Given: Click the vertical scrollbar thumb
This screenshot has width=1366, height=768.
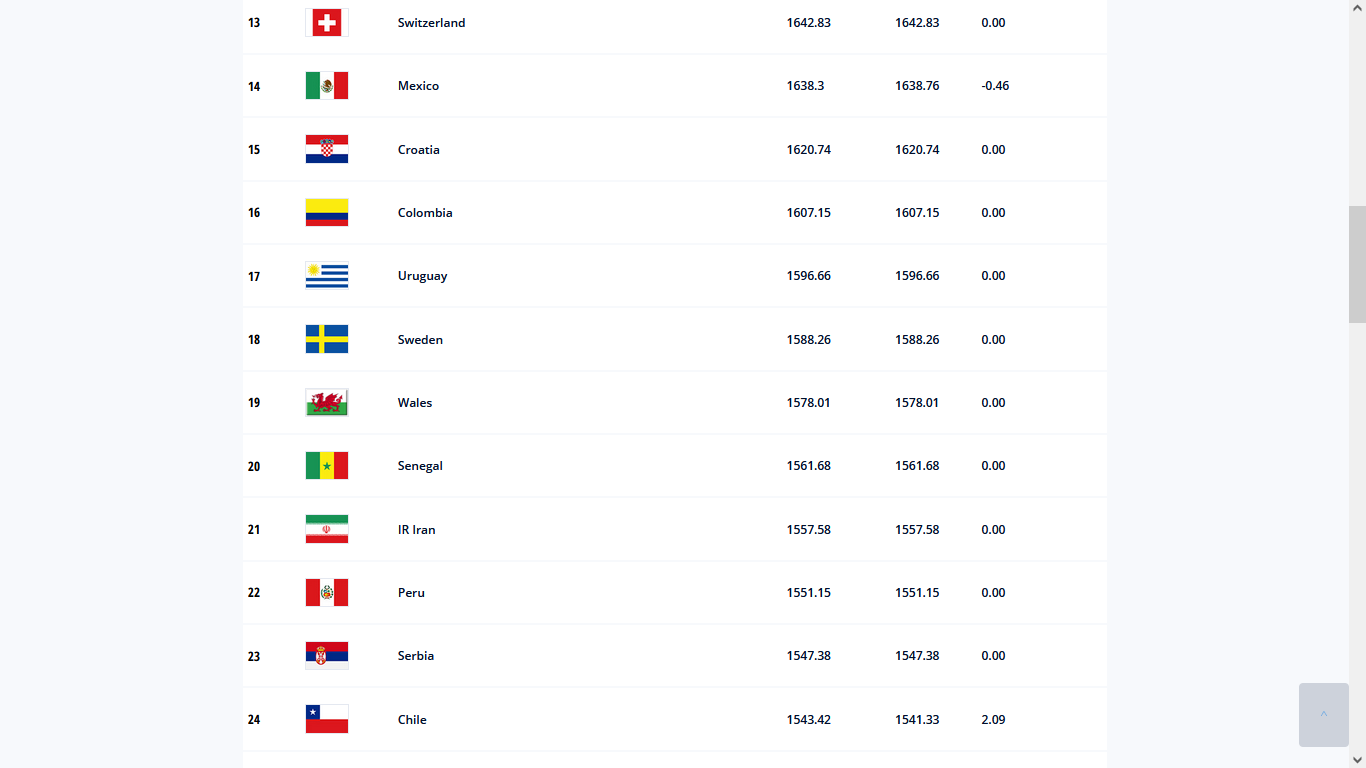Looking at the screenshot, I should click(x=1357, y=264).
